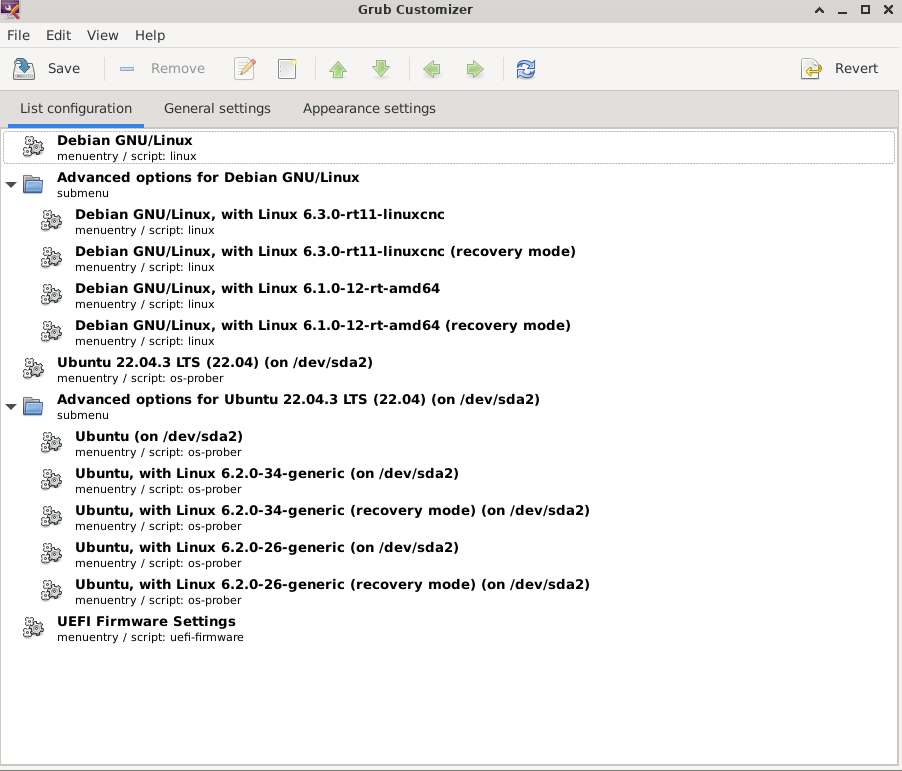Click the green left arrow icon
The width and height of the screenshot is (902, 771).
point(431,69)
